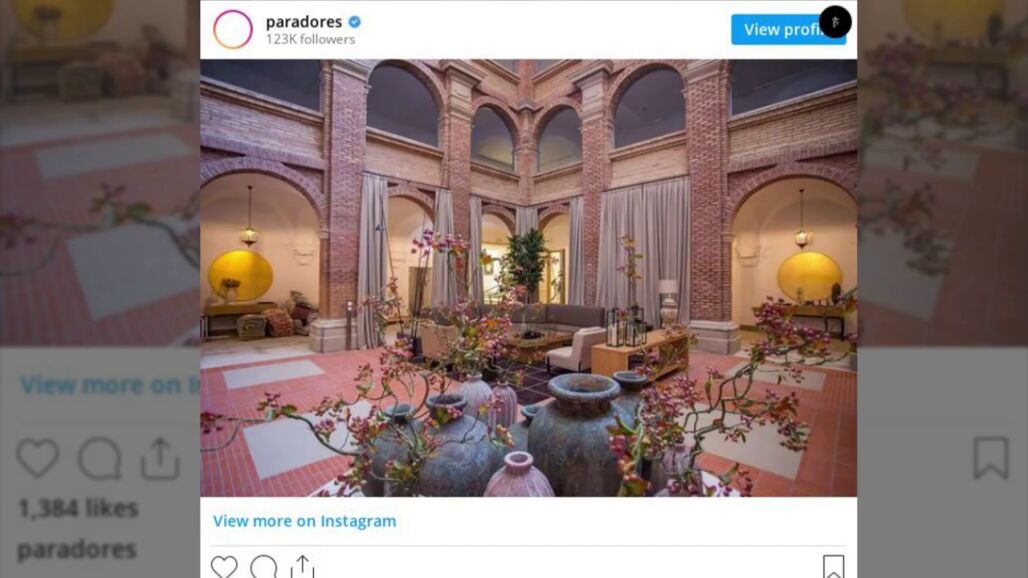This screenshot has height=578, width=1028.
Task: Save the post with the sharp bookmark icon
Action: pyautogui.click(x=833, y=566)
